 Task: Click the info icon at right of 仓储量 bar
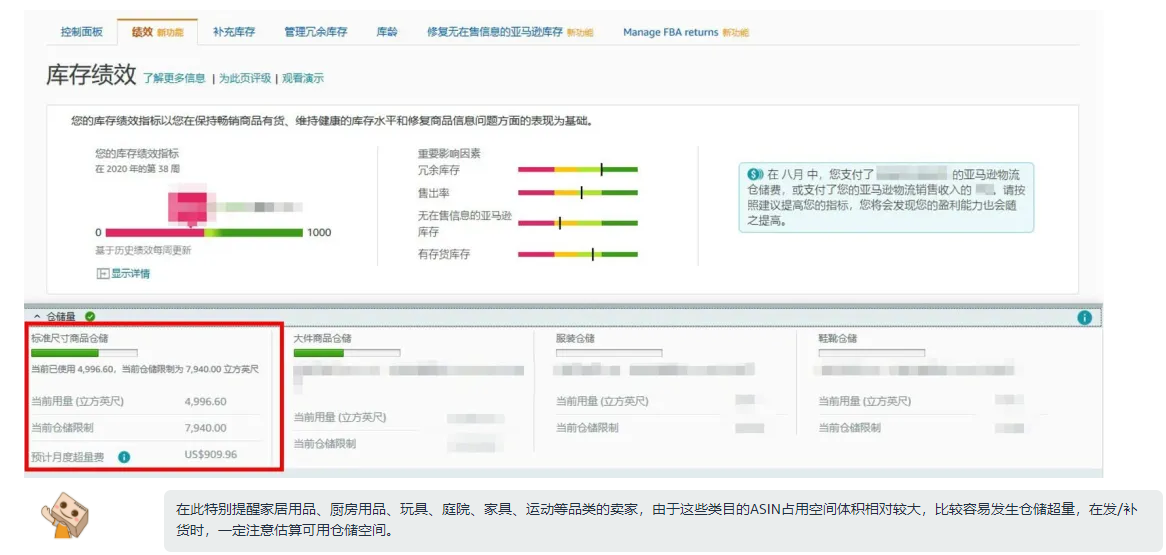tap(1084, 318)
